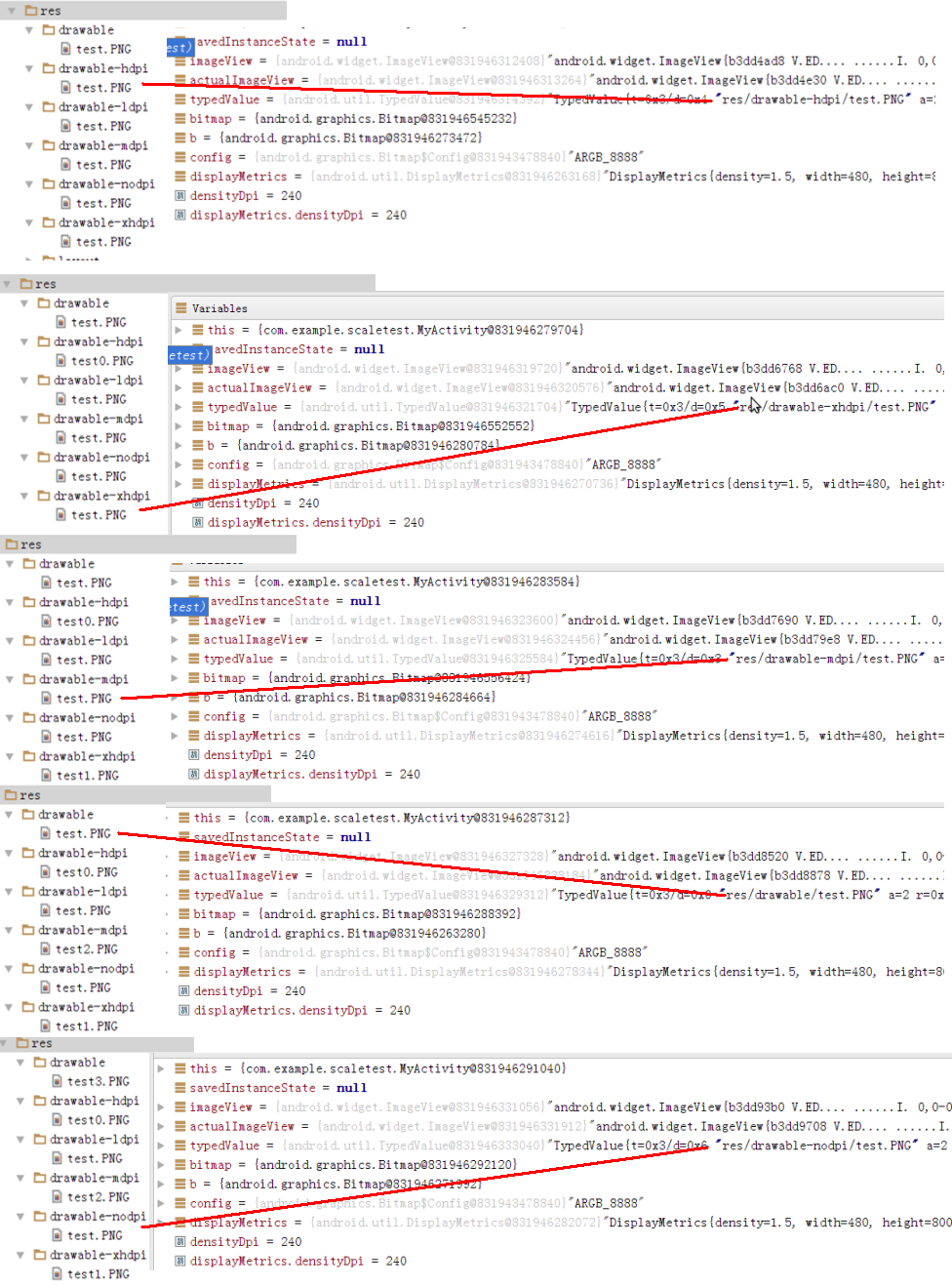This screenshot has height=1286, width=952.
Task: Expand the bitmap Bitmap@831946552552 node arrow
Action: [x=178, y=426]
